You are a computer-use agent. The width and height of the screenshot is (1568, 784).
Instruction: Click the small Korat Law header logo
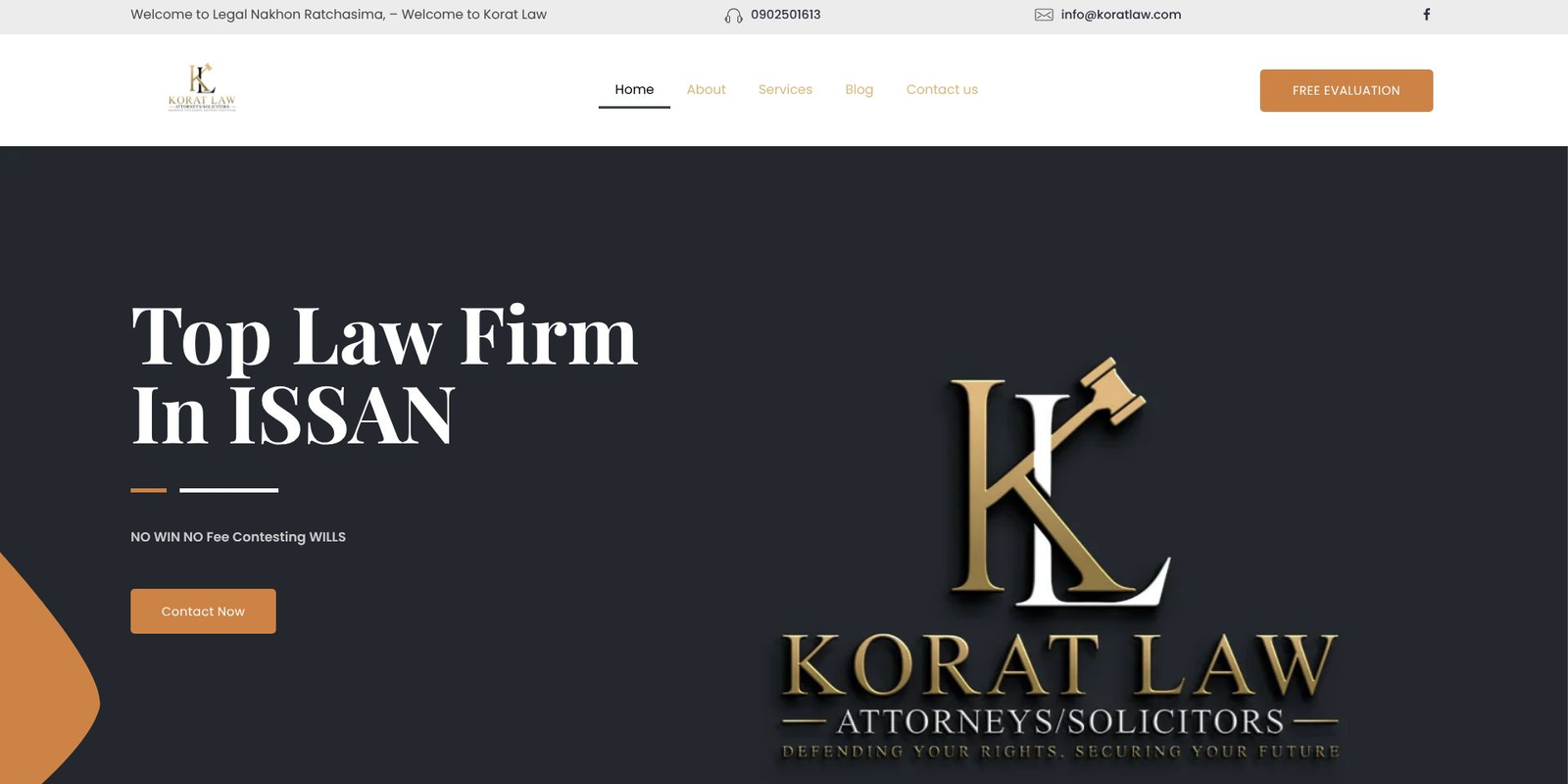202,88
